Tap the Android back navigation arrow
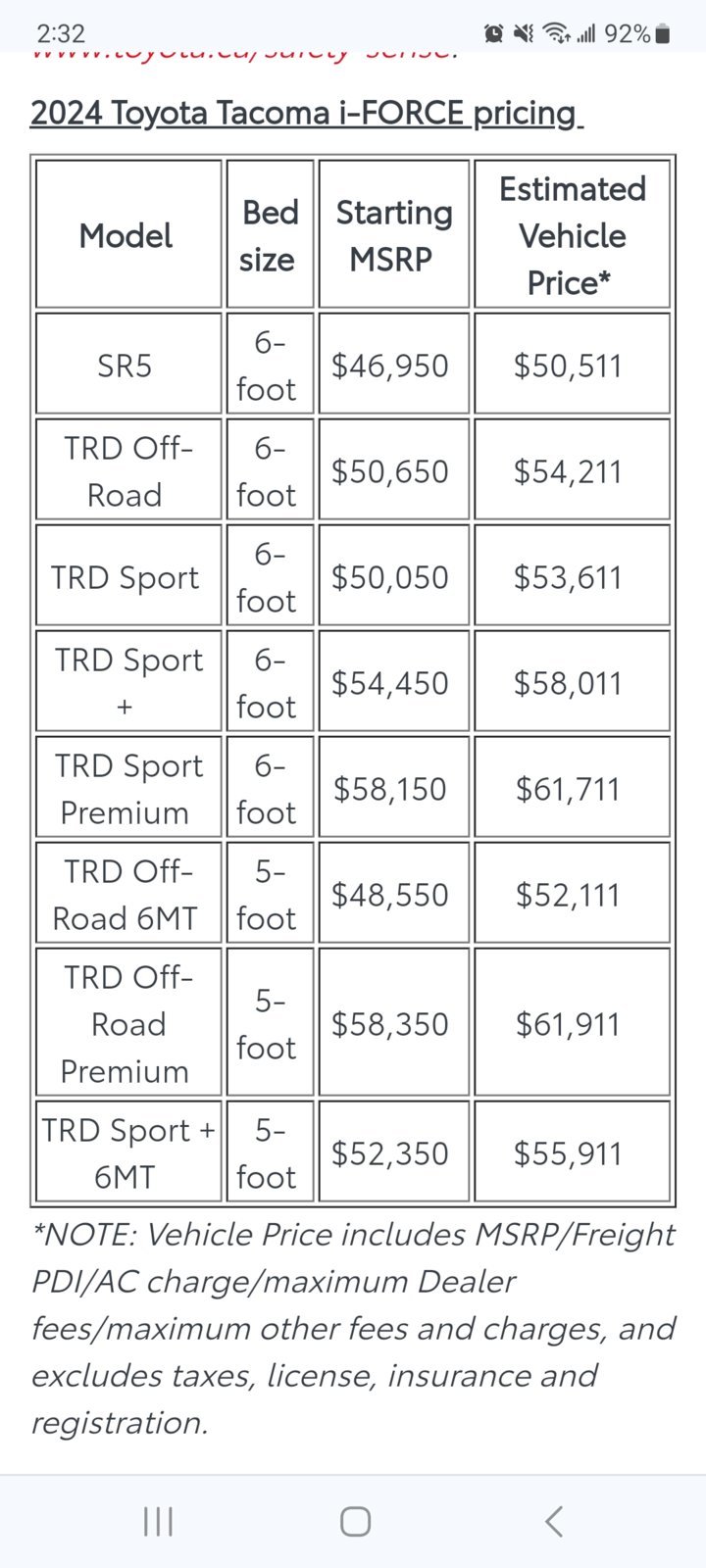Image resolution: width=706 pixels, height=1568 pixels. pyautogui.click(x=554, y=1522)
